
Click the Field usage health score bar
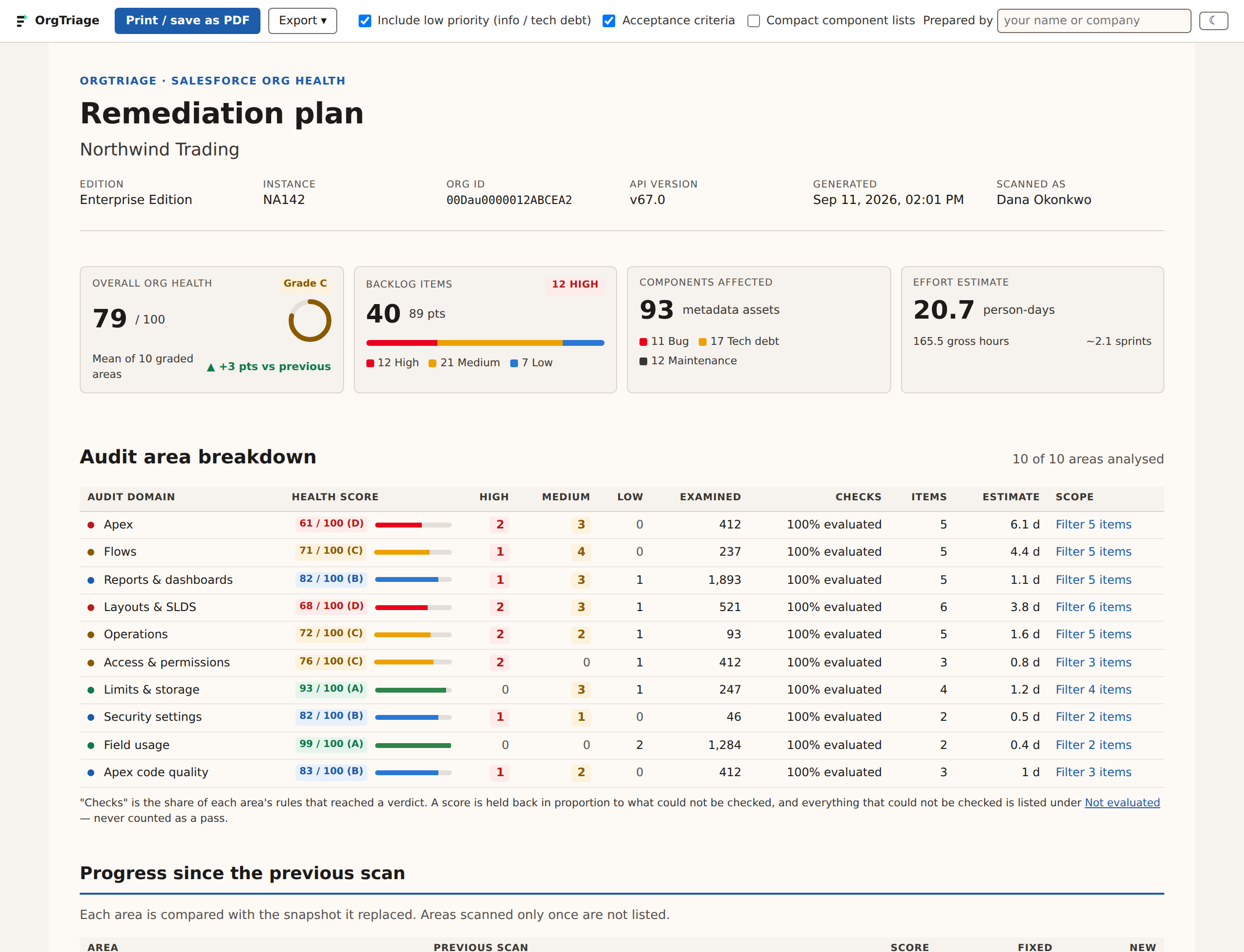(x=413, y=746)
